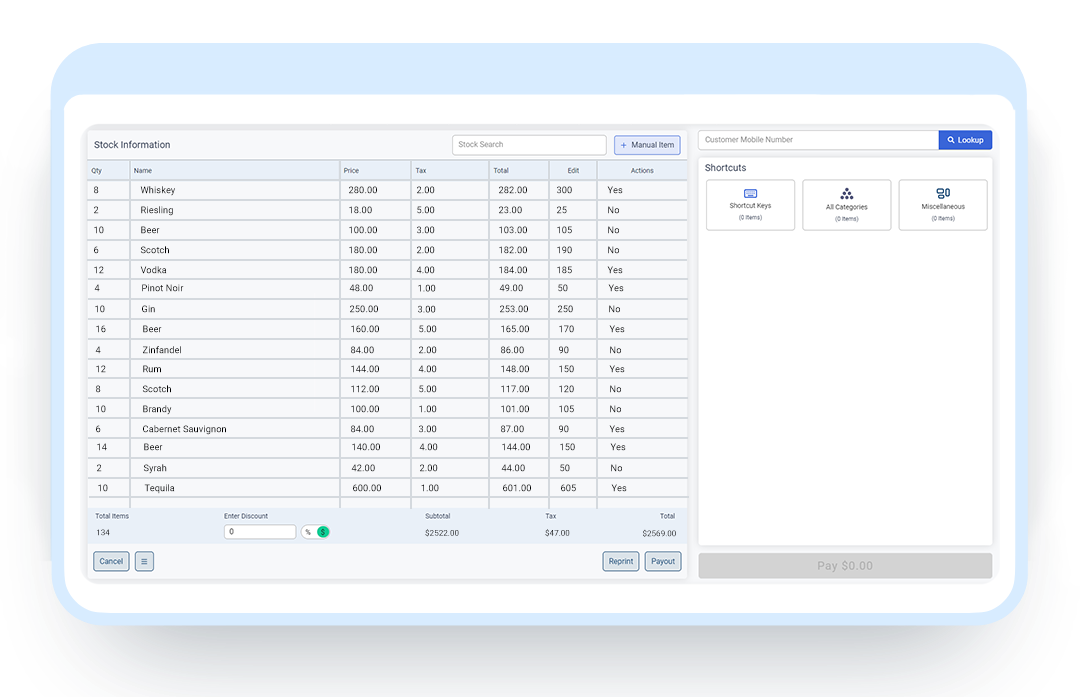
Task: Open the Shortcut Keys tile
Action: coord(750,205)
